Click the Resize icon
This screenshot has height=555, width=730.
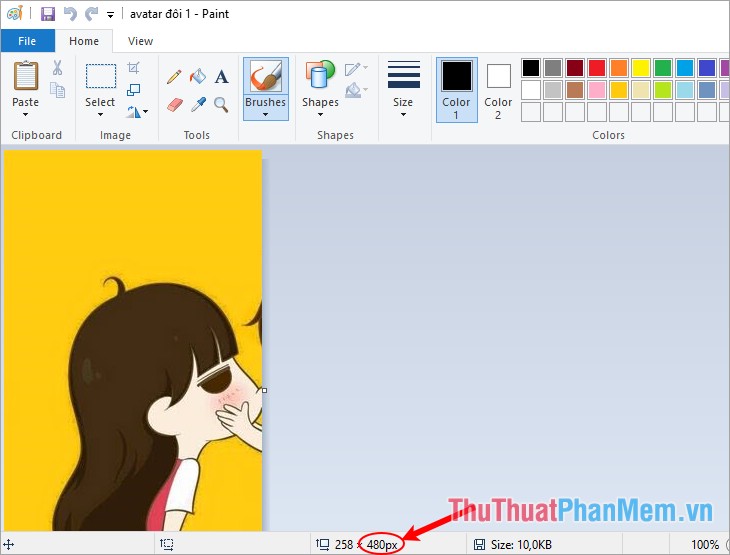pos(134,89)
